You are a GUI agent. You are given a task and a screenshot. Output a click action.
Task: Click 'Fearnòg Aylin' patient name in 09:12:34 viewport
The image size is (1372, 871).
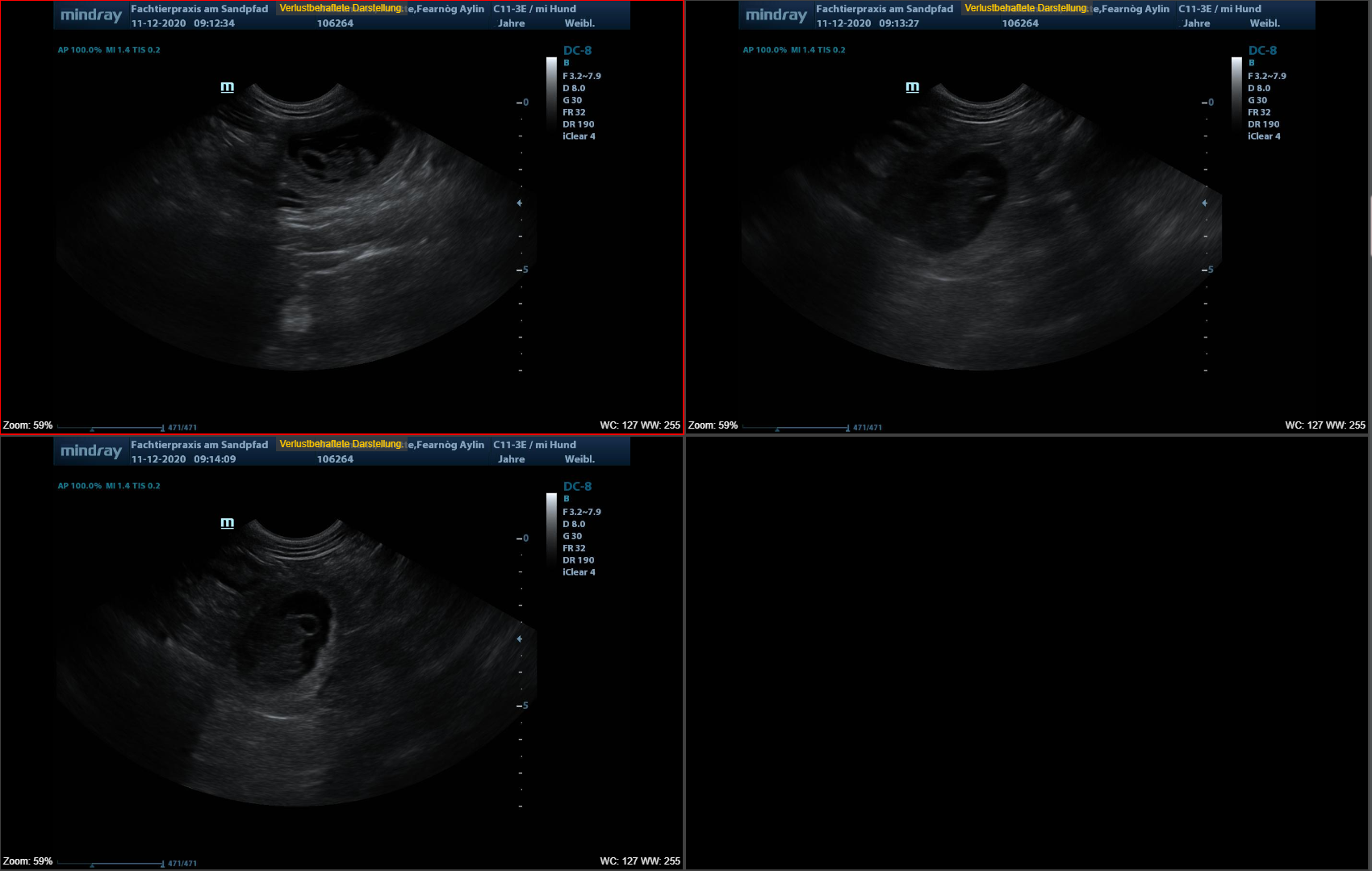coord(450,9)
